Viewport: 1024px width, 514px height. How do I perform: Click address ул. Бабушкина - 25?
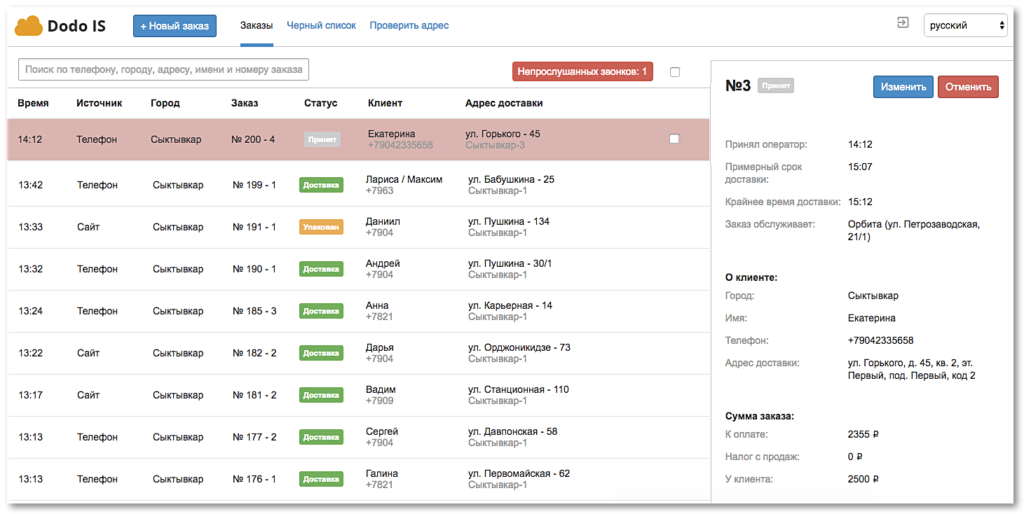click(511, 180)
